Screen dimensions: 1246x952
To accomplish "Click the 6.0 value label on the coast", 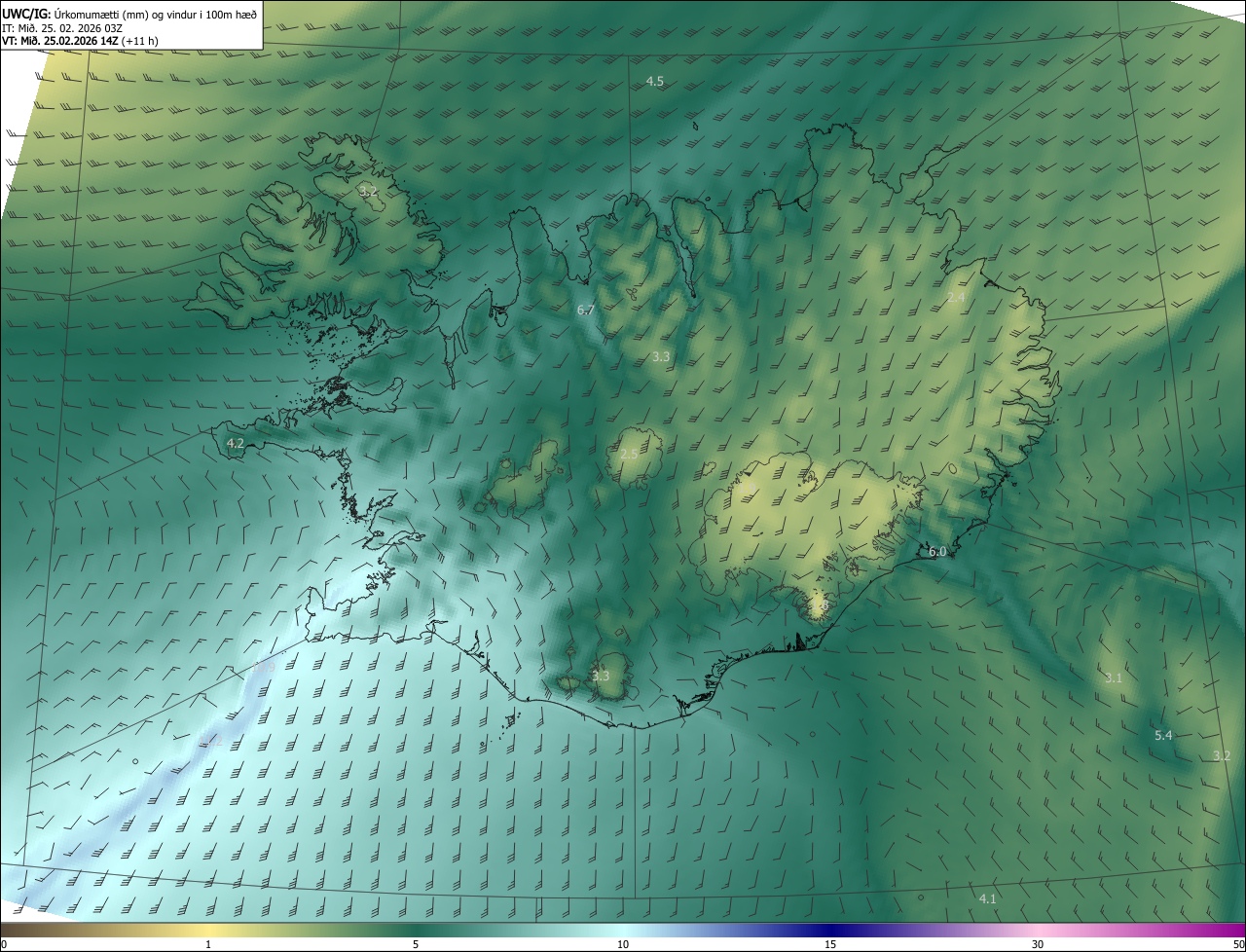I will coord(936,552).
